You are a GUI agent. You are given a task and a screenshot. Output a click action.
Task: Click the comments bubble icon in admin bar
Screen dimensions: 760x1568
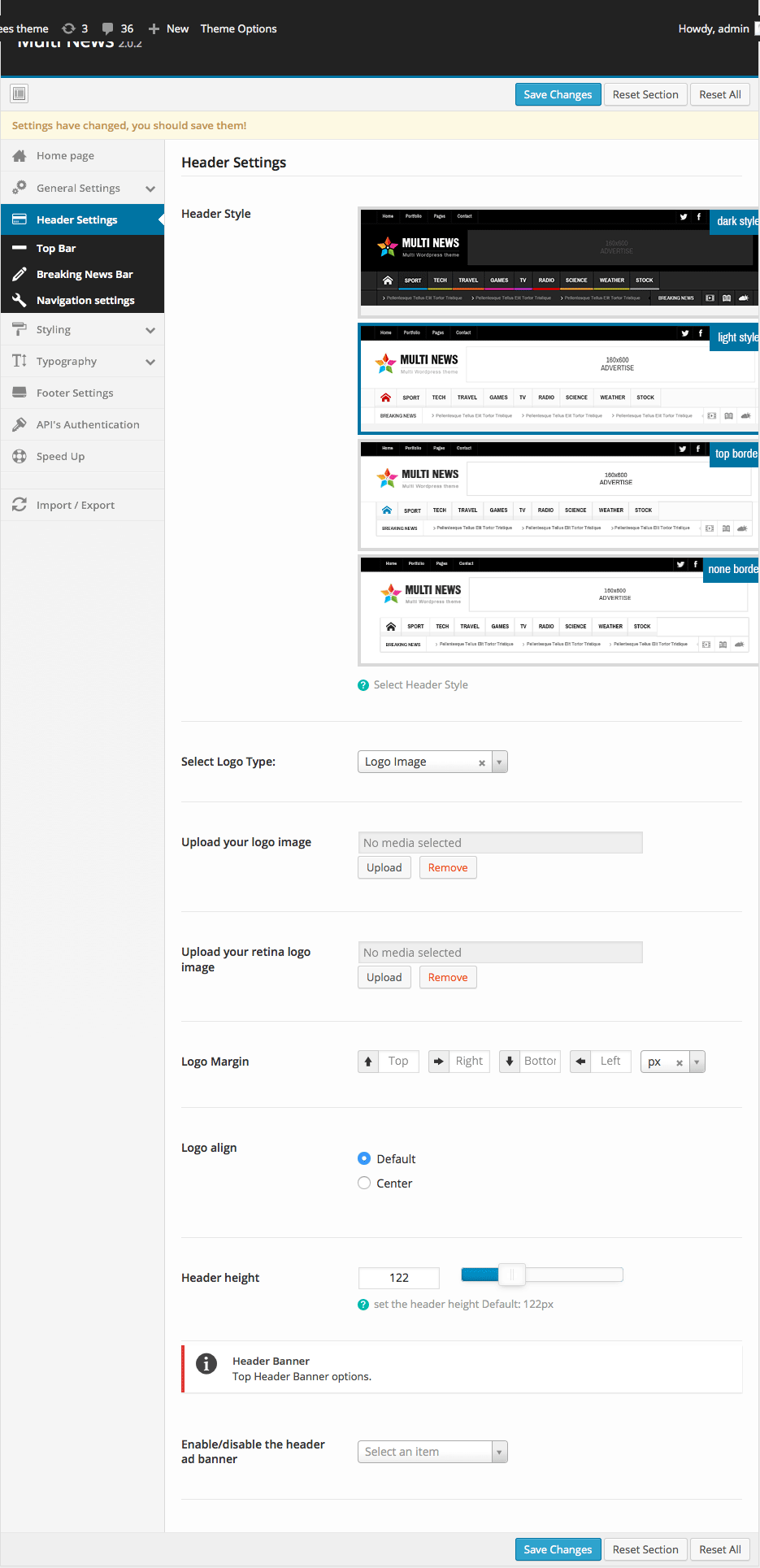[107, 28]
